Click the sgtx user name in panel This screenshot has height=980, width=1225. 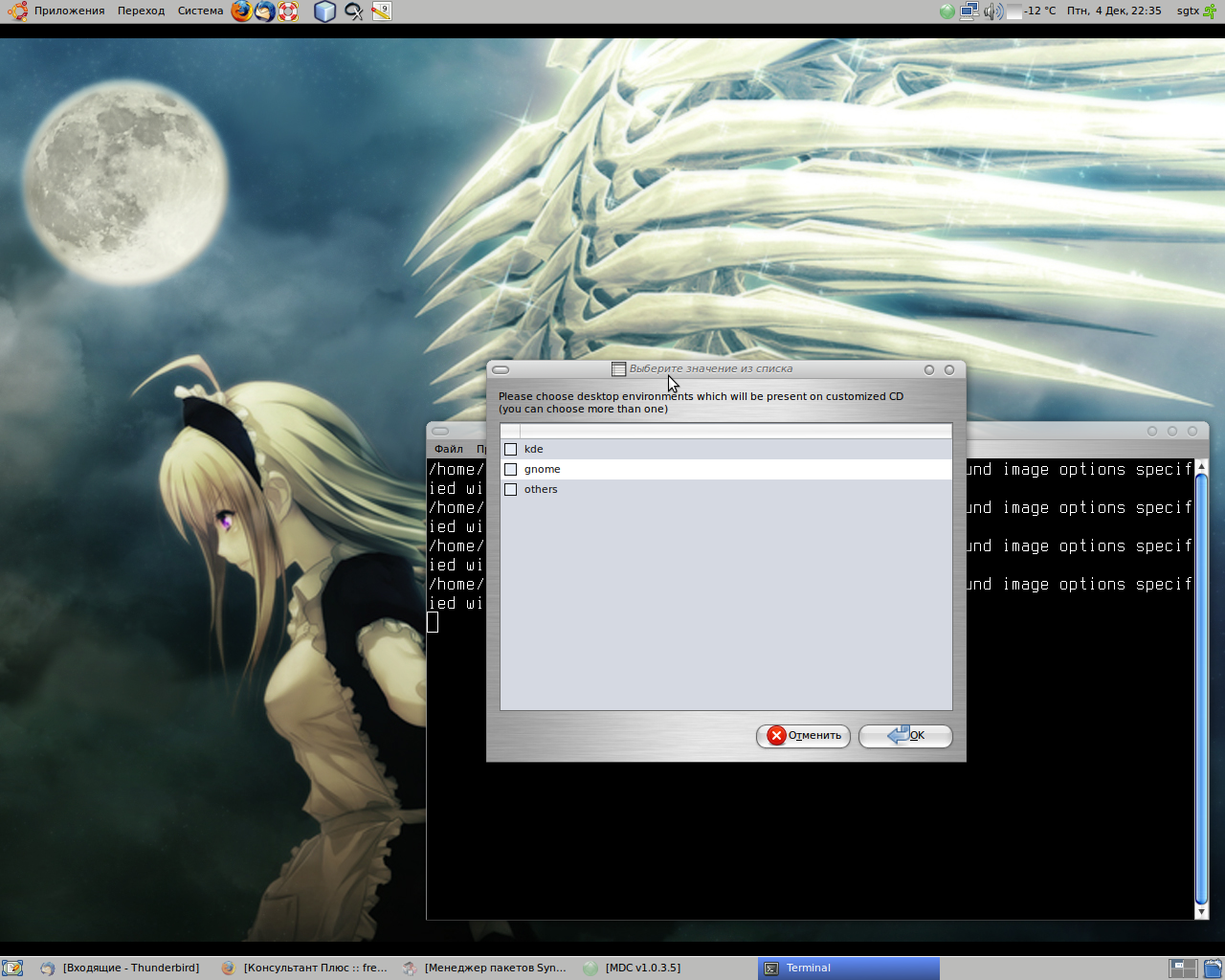tap(1188, 11)
